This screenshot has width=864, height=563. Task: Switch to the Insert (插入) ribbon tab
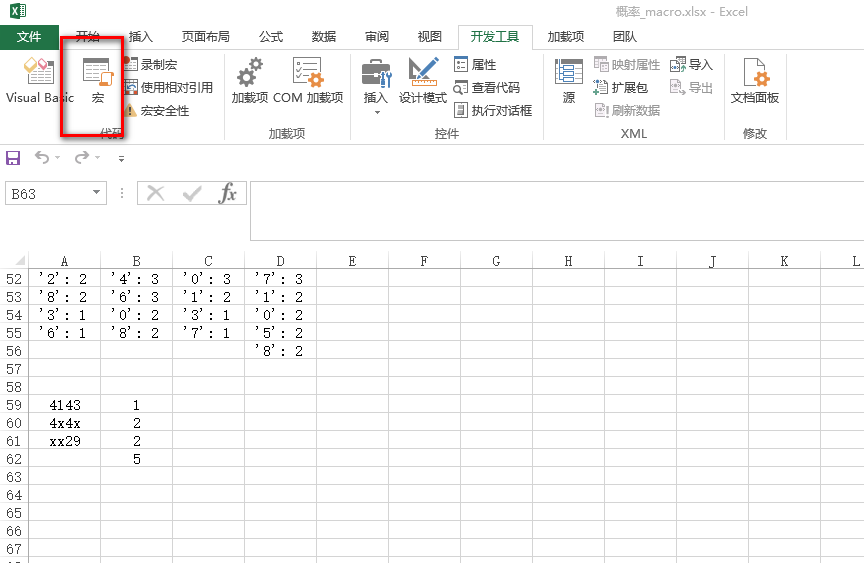(141, 37)
